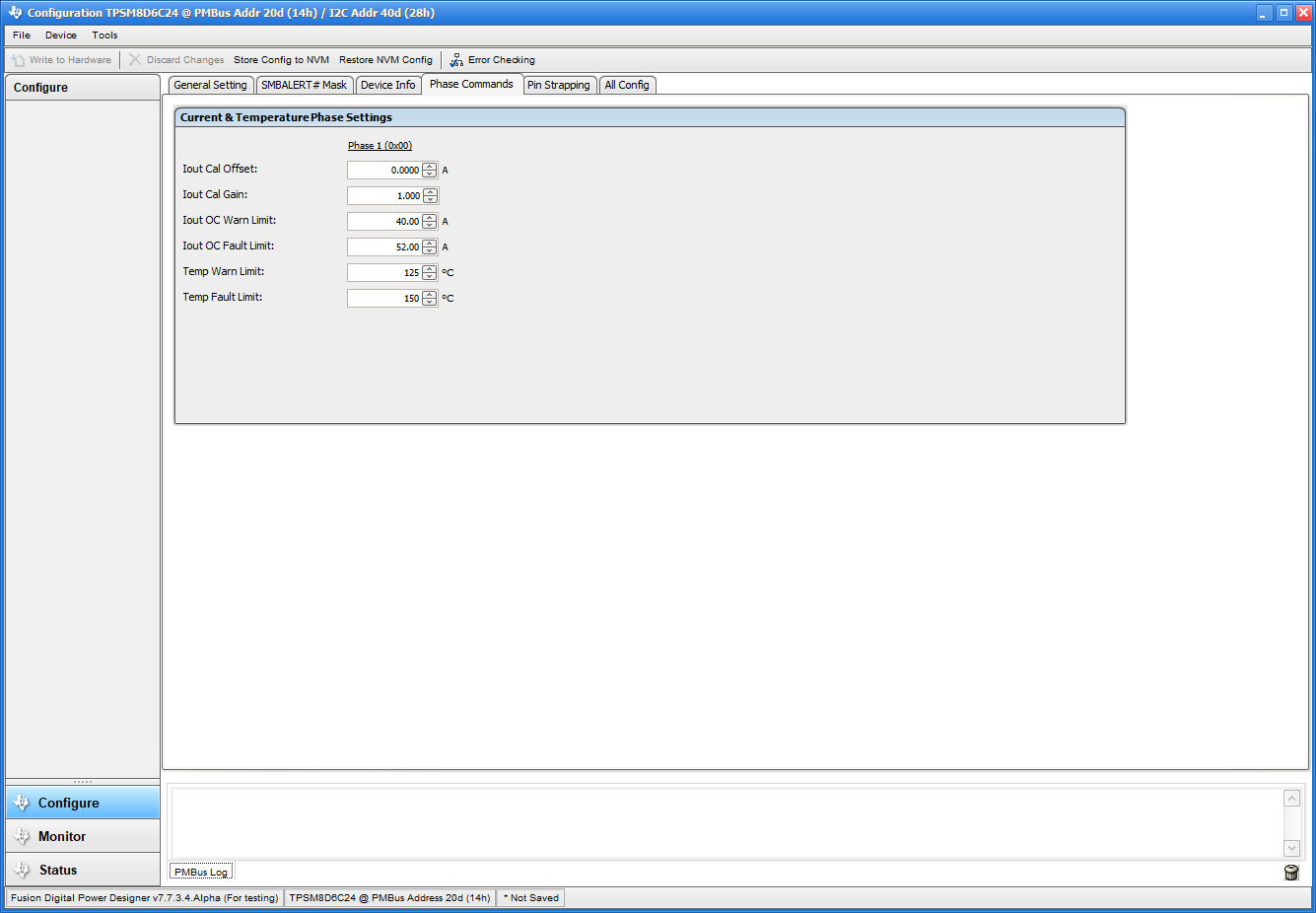Screen dimensions: 1316x913
Task: Open the Tools menu
Action: [104, 35]
